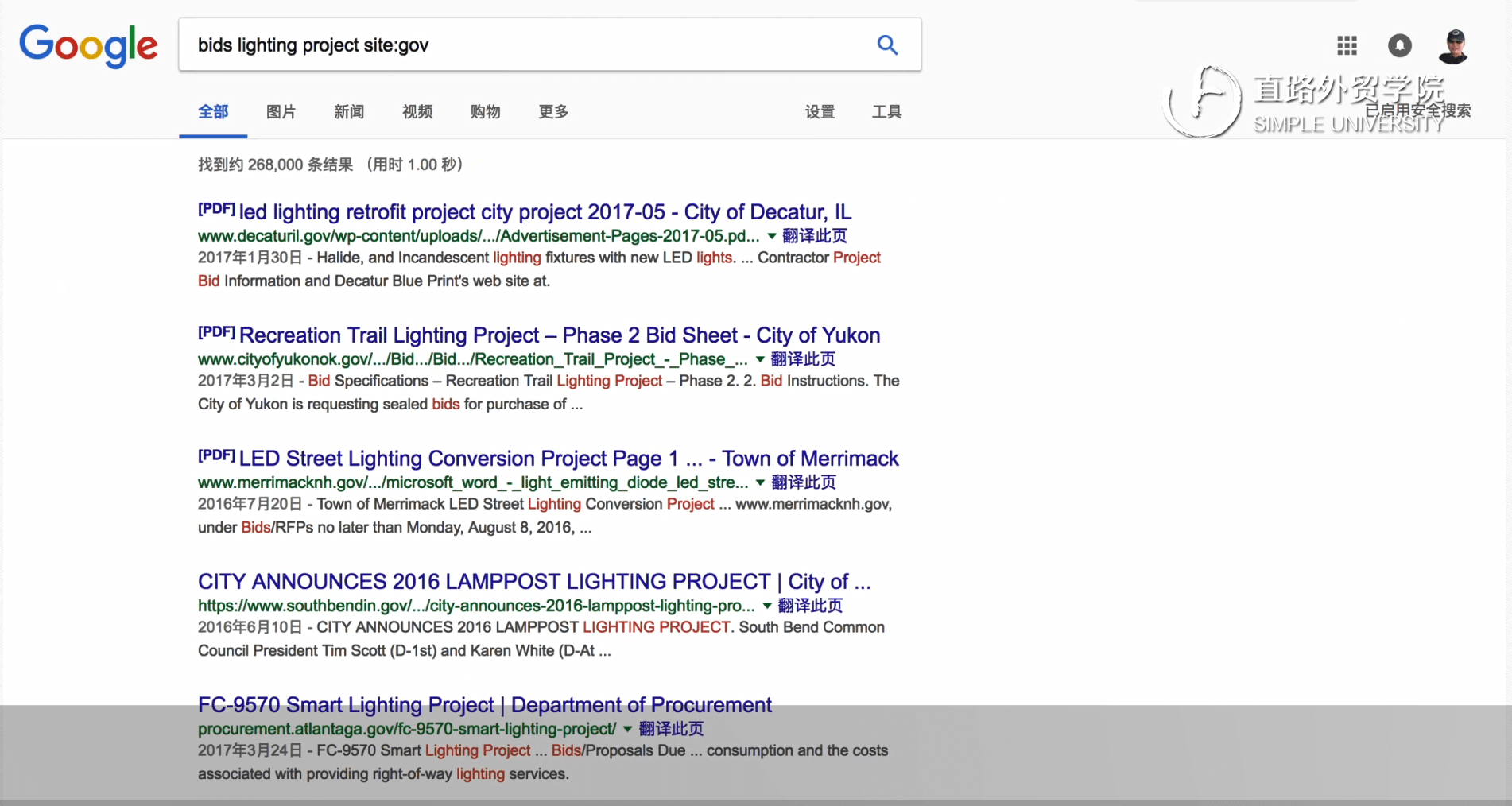Click 翻译此页 for the Yukon result
This screenshot has height=806, width=1512.
click(x=803, y=359)
